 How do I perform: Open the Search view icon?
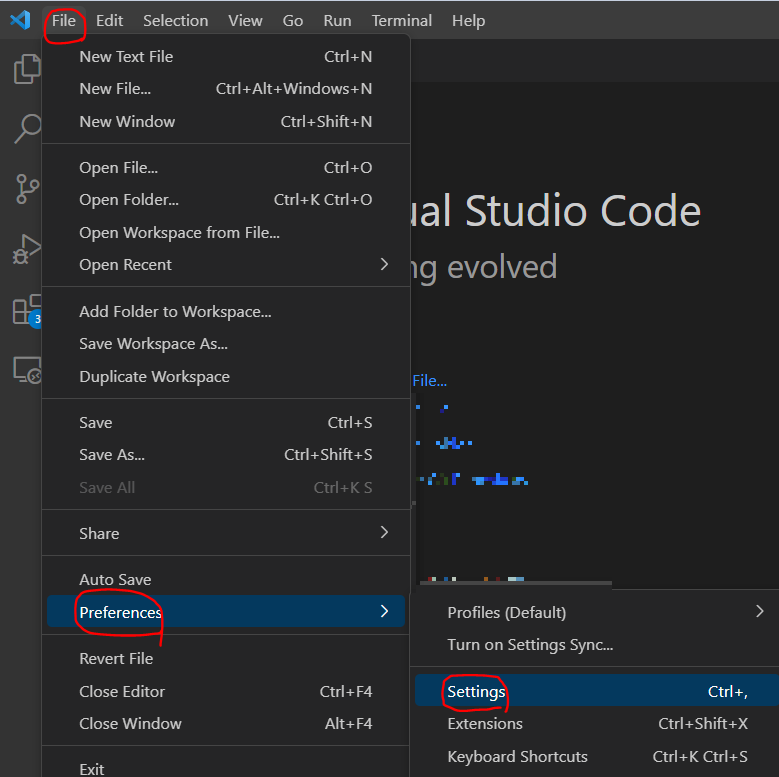coord(28,128)
